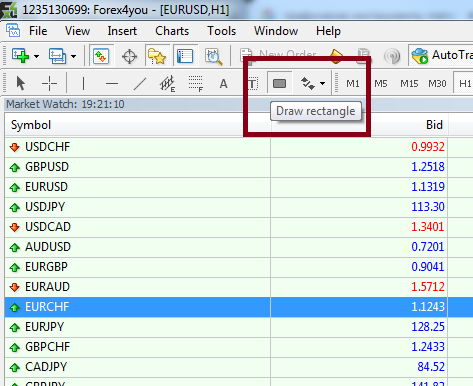This screenshot has width=473, height=386.
Task: Open the Strategy Tester magnifier icon
Action: pyautogui.click(x=213, y=56)
